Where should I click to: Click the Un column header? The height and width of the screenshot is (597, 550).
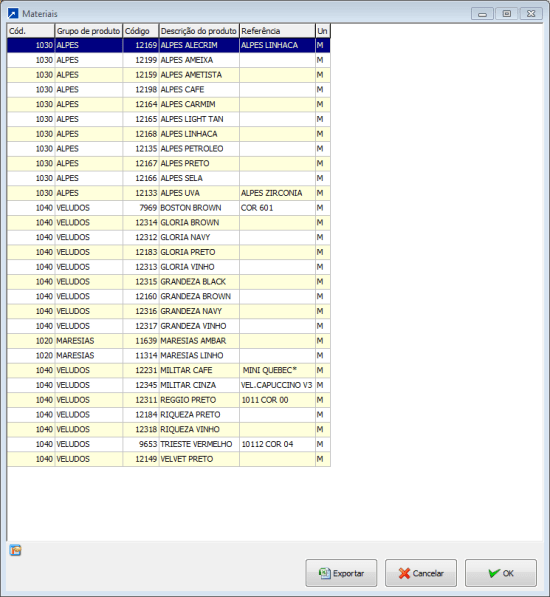(323, 31)
